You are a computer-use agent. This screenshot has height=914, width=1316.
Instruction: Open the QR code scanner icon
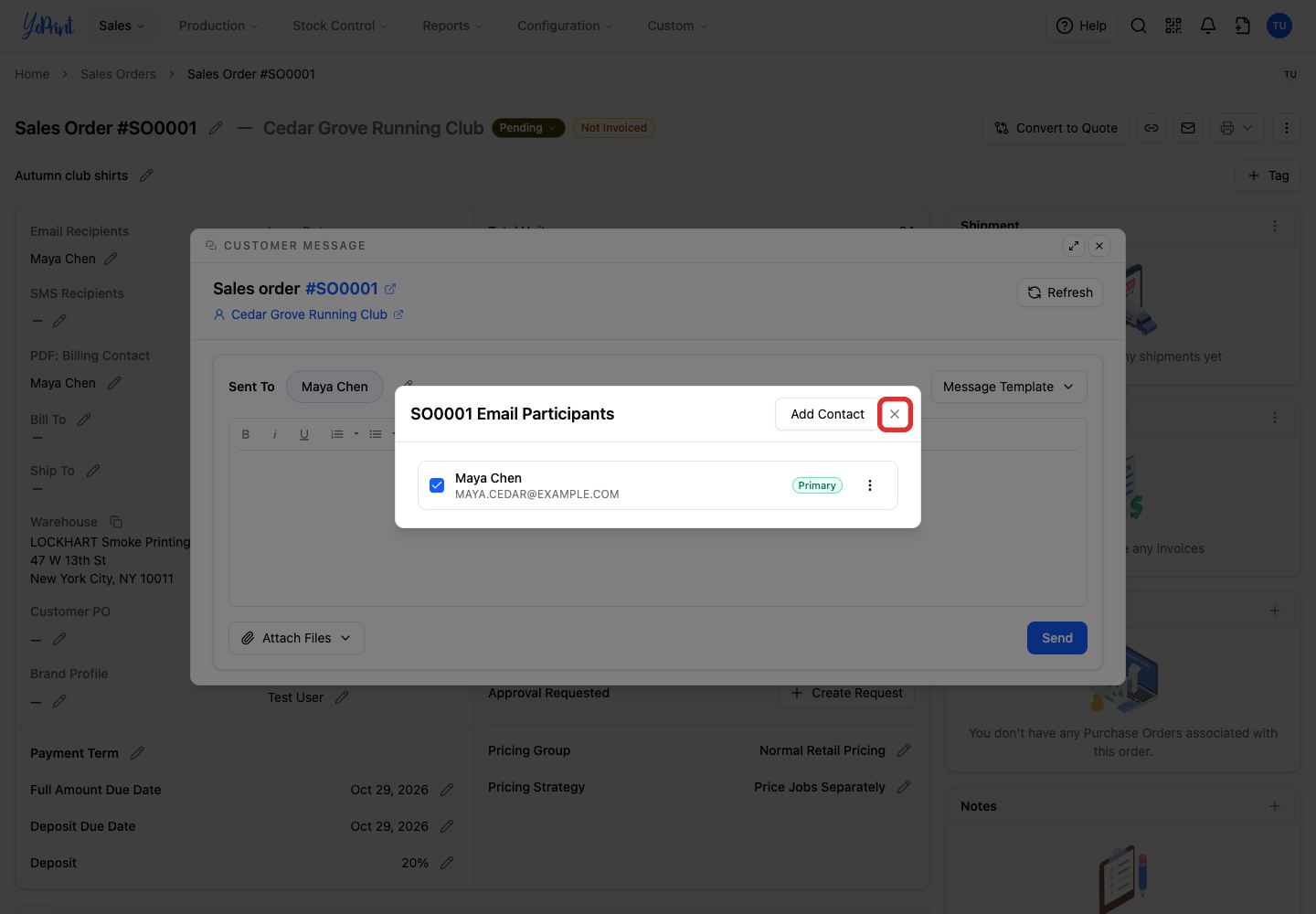pyautogui.click(x=1173, y=26)
